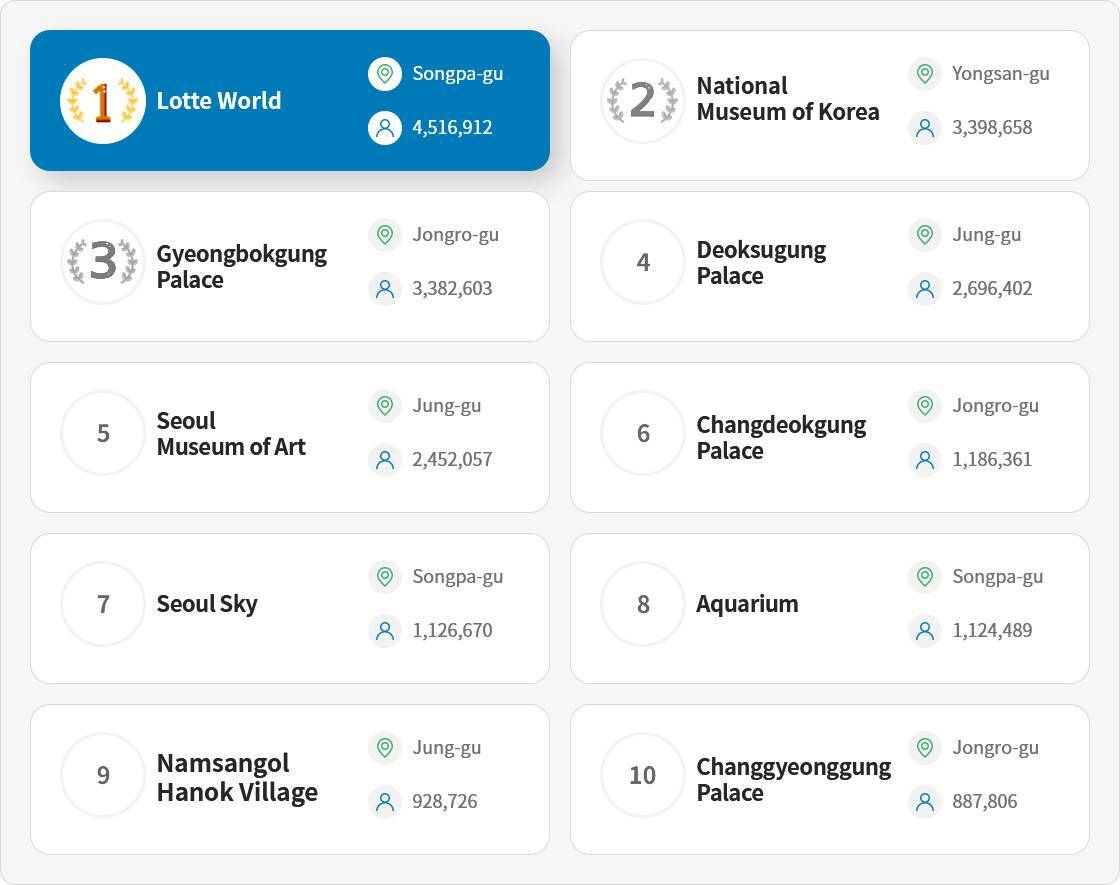
Task: Click the silver laurel rank 2 badge
Action: [x=642, y=101]
